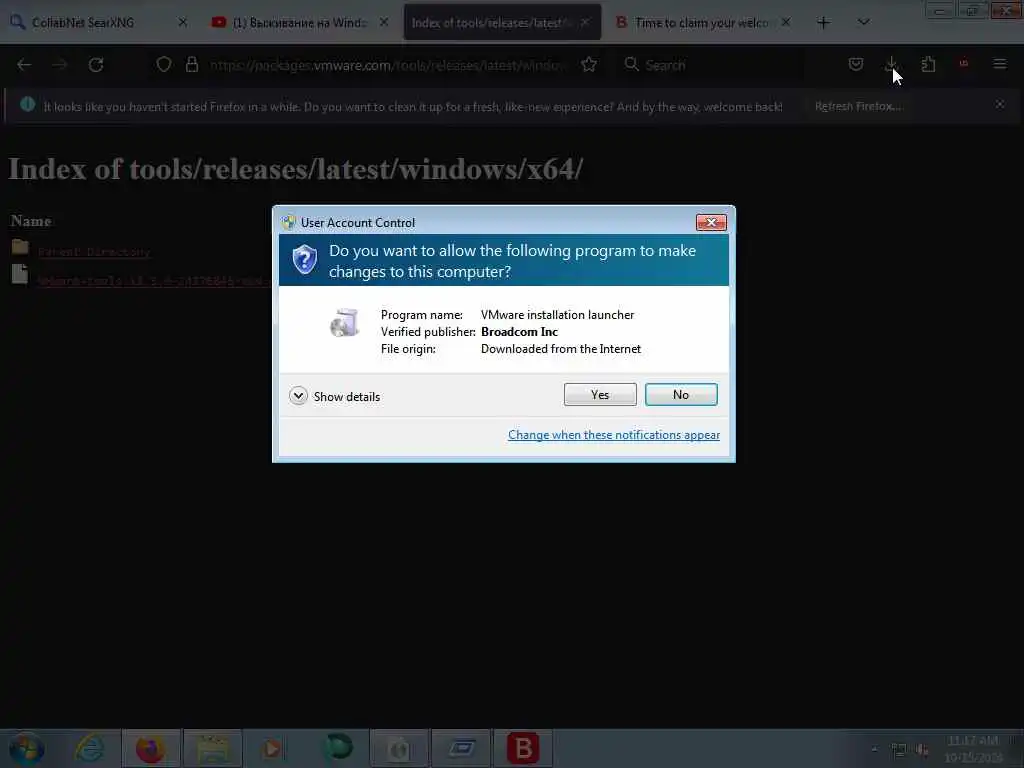Click the tracking protection shield icon
Viewport: 1024px width, 768px height.
[164, 65]
